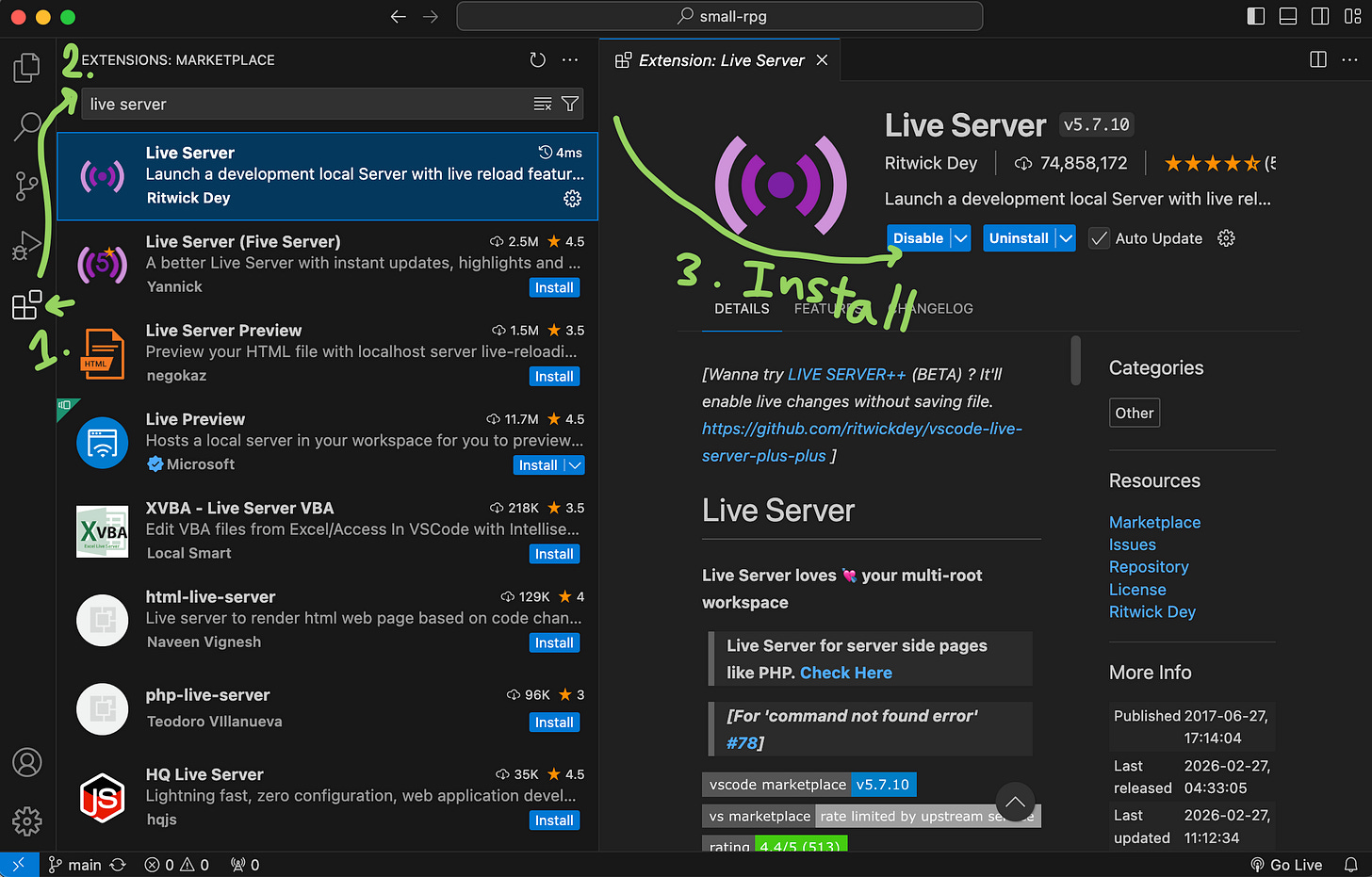Open the Marketplace resource link

coord(1154,522)
